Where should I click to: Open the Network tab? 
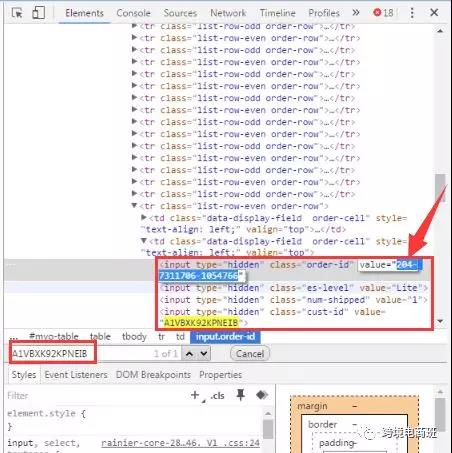228,13
